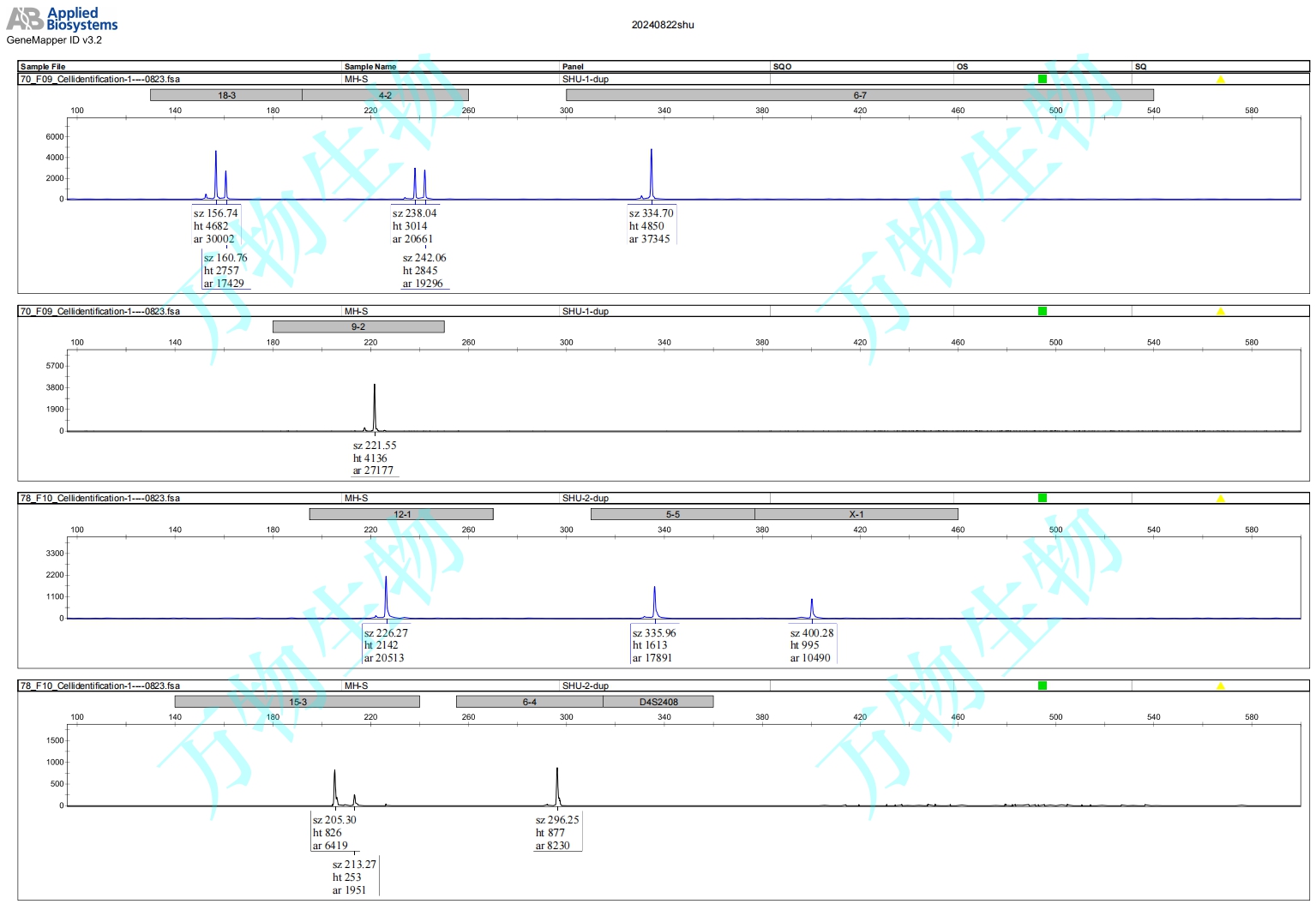Select the D4S2408 marker bar
This screenshot has width=1316, height=910.
(658, 702)
